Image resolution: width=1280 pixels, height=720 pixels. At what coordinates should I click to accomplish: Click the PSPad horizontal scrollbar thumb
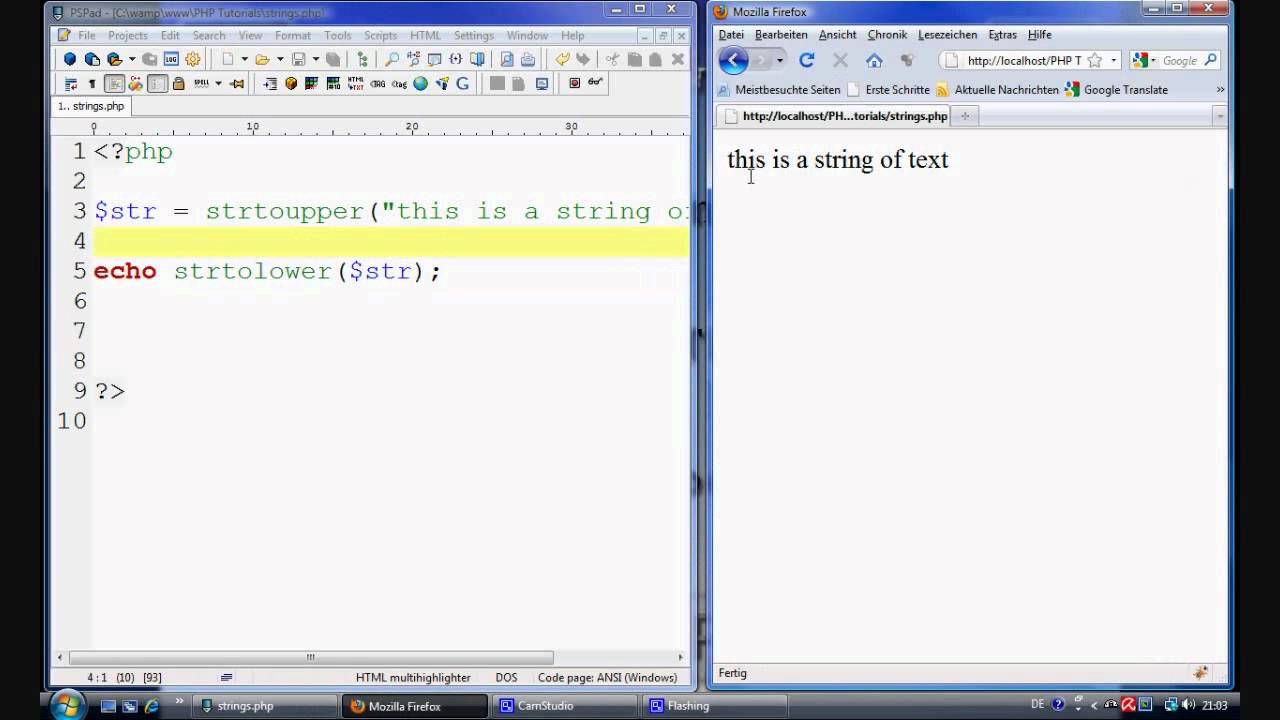pos(311,657)
